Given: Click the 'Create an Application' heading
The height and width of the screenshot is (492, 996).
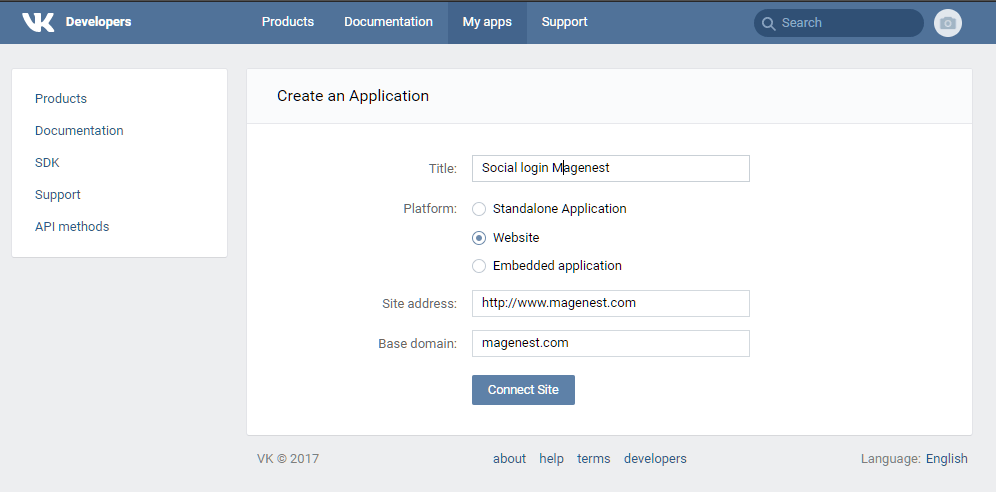Looking at the screenshot, I should [x=353, y=96].
